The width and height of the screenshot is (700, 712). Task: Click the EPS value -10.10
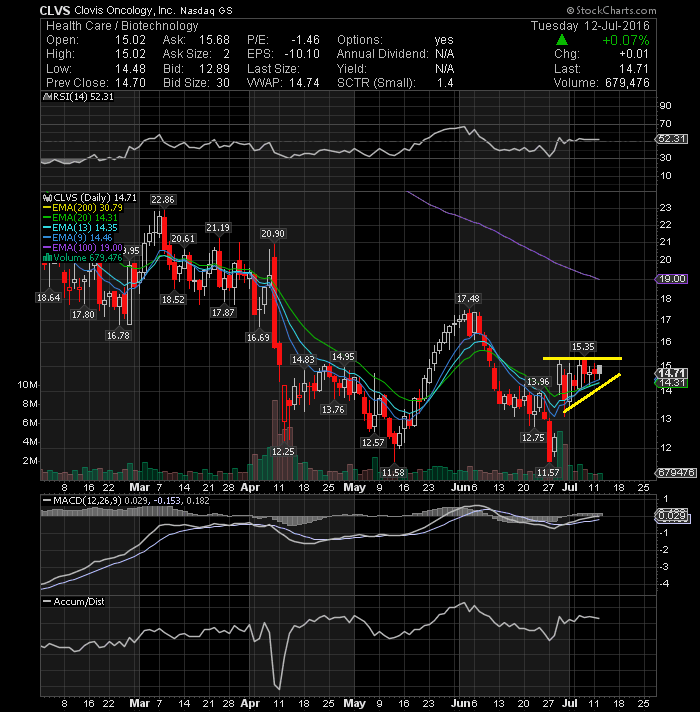click(302, 54)
